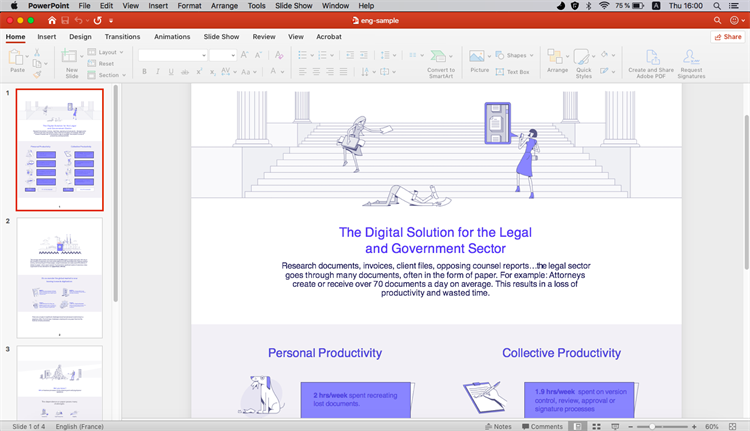Center the text alignment
This screenshot has width=750, height=431.
316,72
